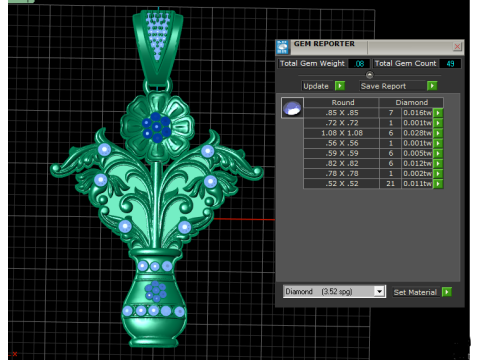The width and height of the screenshot is (480, 360).
Task: Select the Total Gem Count value field
Action: tap(450, 63)
